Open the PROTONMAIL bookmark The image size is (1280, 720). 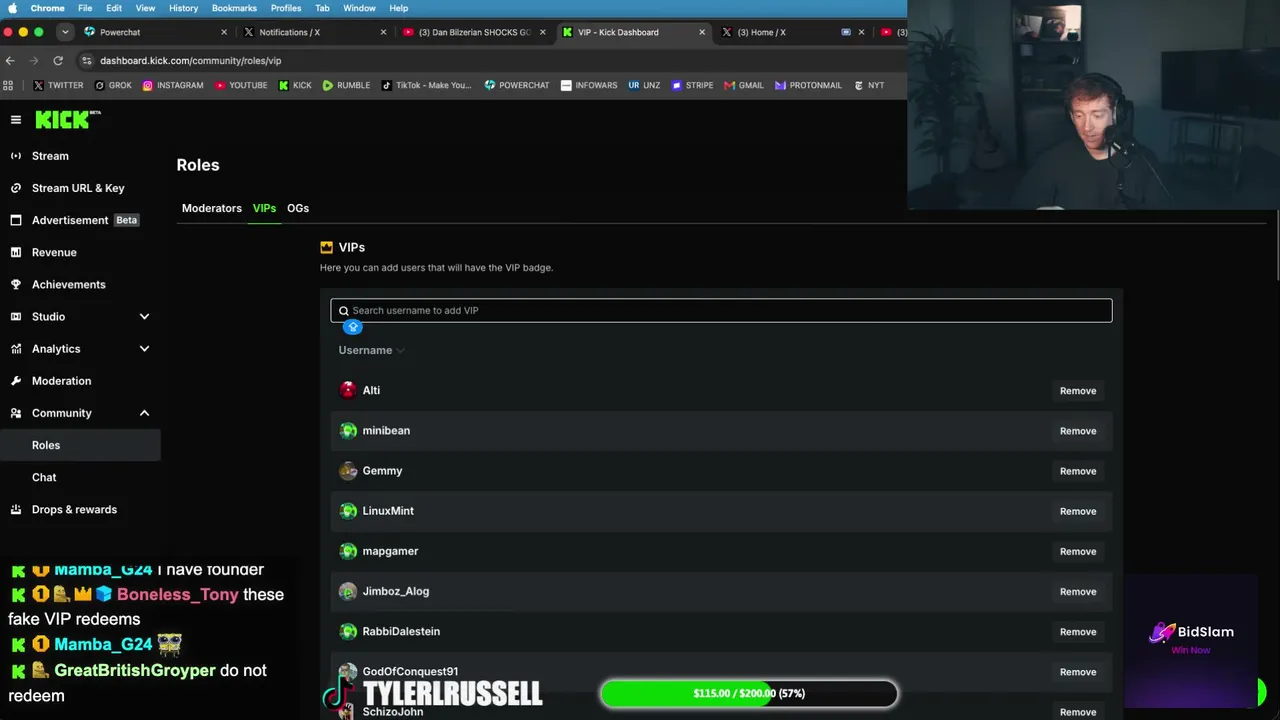point(808,85)
